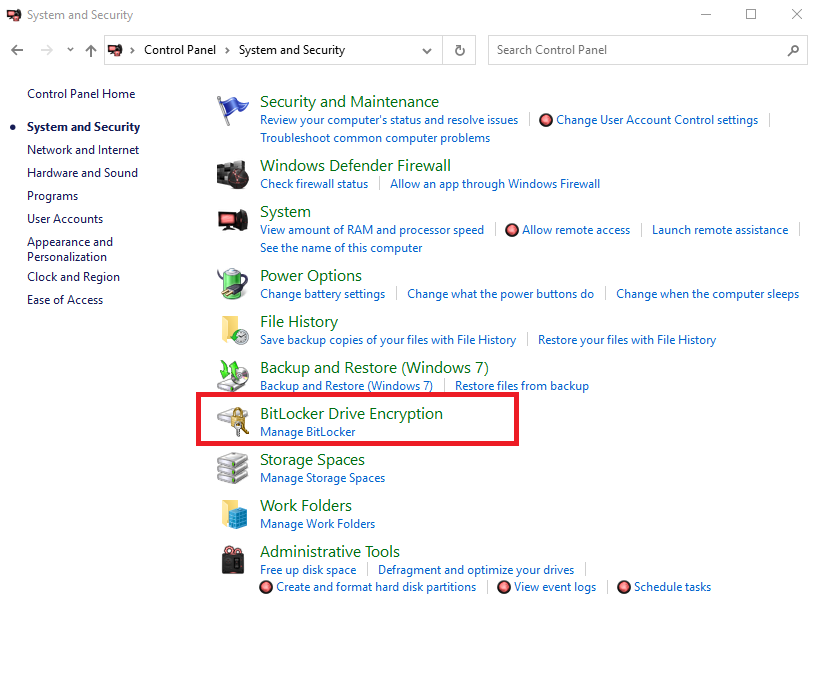Go to Hardware and Sound category
The height and width of the screenshot is (688, 819).
(82, 173)
